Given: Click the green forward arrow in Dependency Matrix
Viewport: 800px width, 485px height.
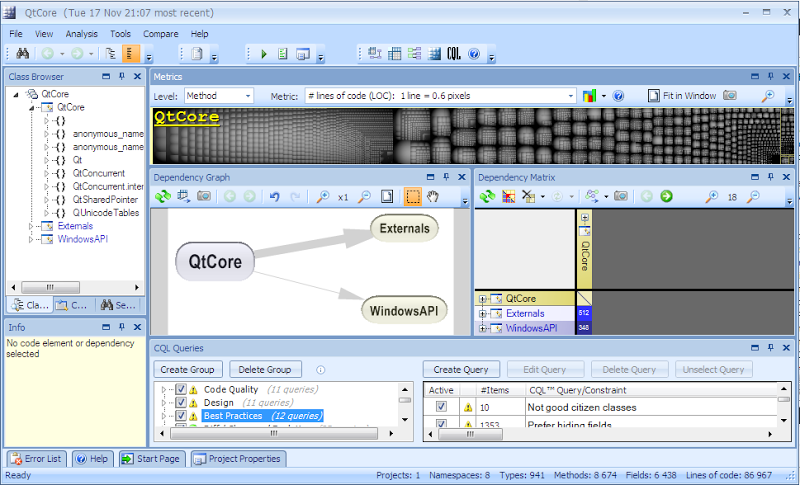Looking at the screenshot, I should pos(666,196).
